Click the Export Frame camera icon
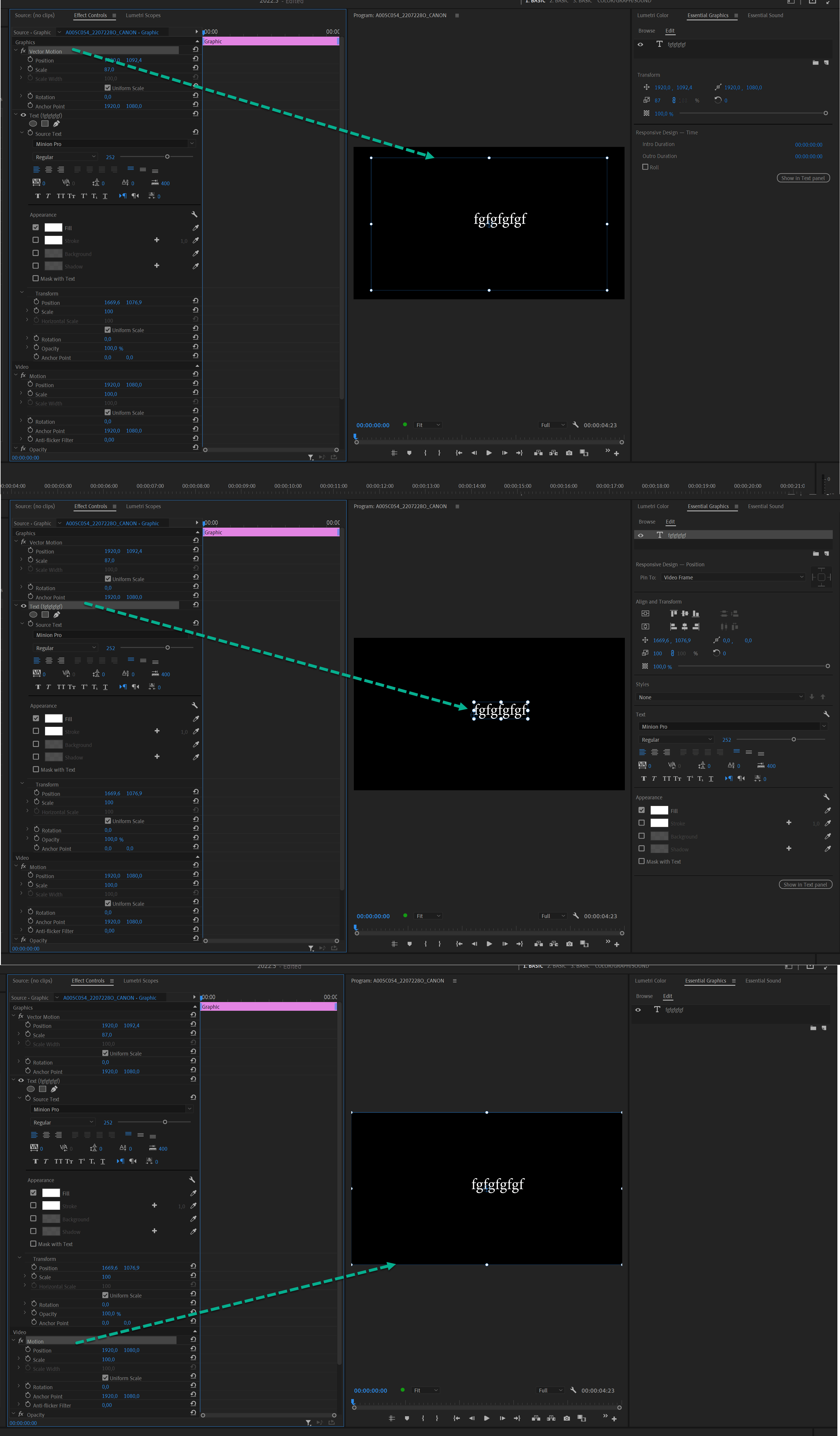This screenshot has width=840, height=1436. click(x=568, y=453)
